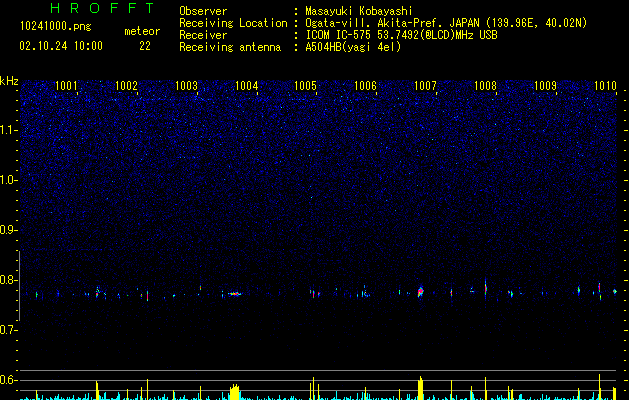Click the 1.0 kHz axis label
Viewport: 629px width, 400px height.
[x=9, y=180]
